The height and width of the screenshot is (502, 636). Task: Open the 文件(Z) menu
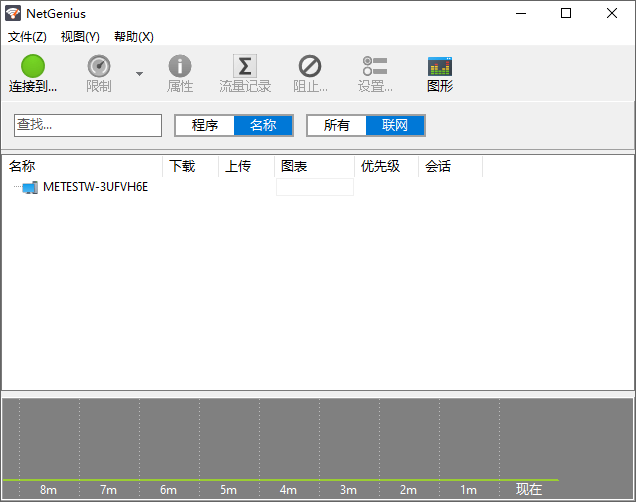coord(27,37)
